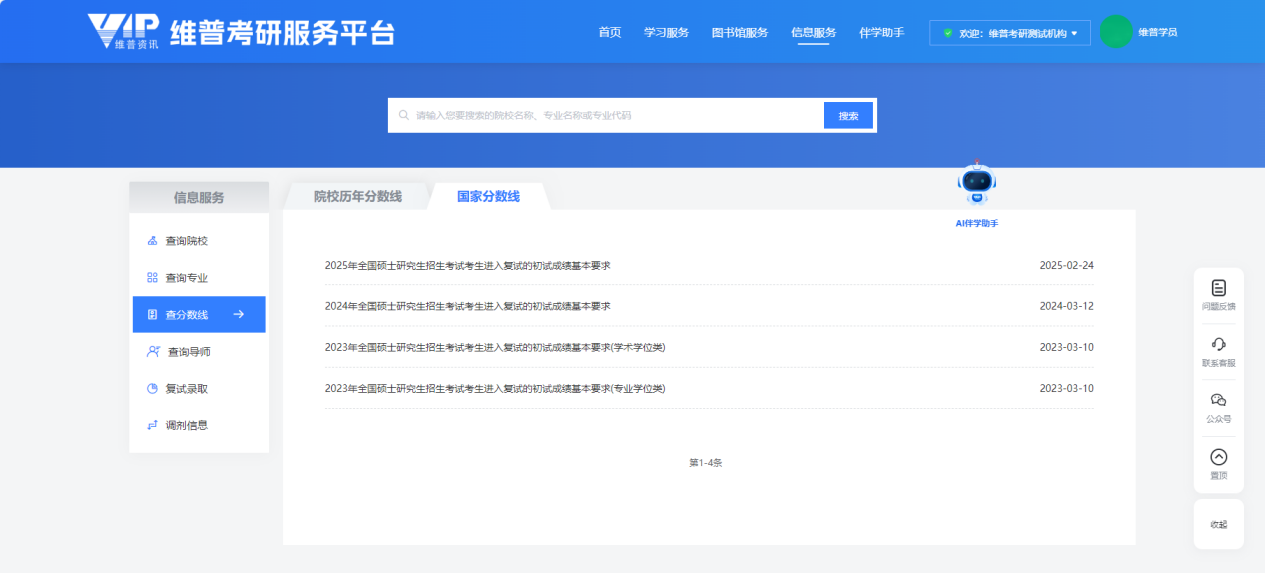
Task: Open the 2023年 学术学位类 score requirement link
Action: (x=494, y=348)
